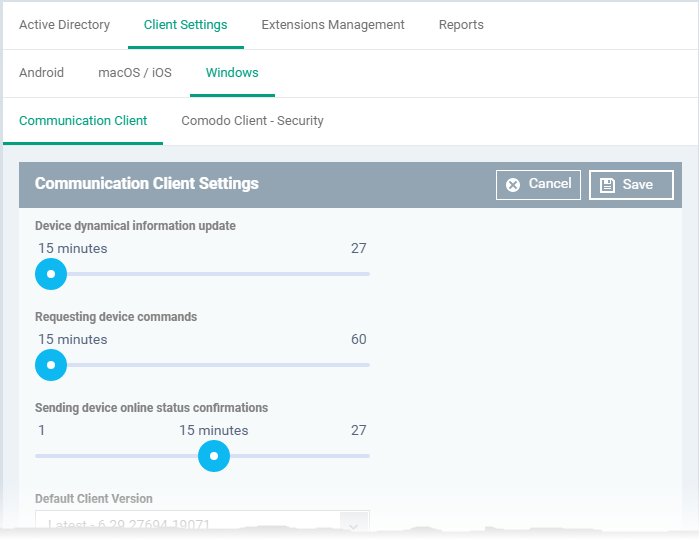Click the 'Device dynamical information update' label

135,226
